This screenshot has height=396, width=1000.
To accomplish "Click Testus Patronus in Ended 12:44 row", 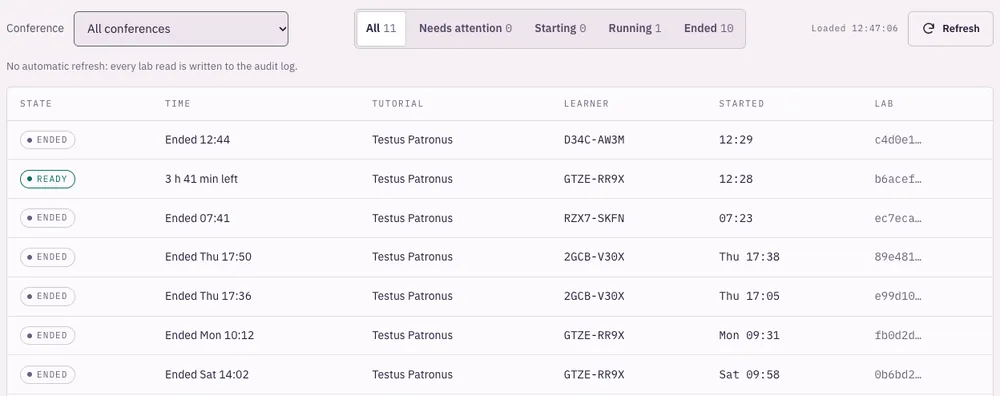I will [x=412, y=140].
